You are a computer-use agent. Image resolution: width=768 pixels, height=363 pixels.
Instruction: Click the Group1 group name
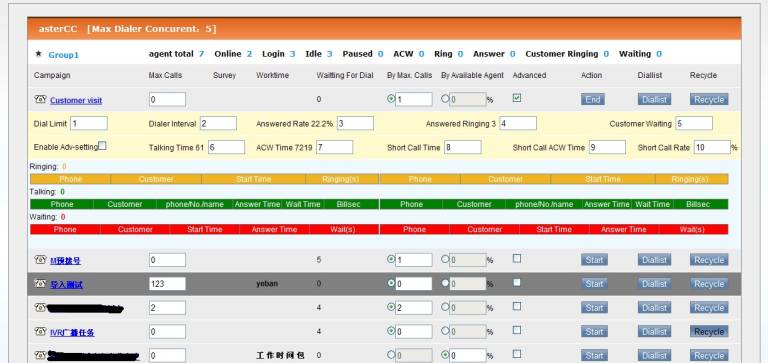click(64, 55)
